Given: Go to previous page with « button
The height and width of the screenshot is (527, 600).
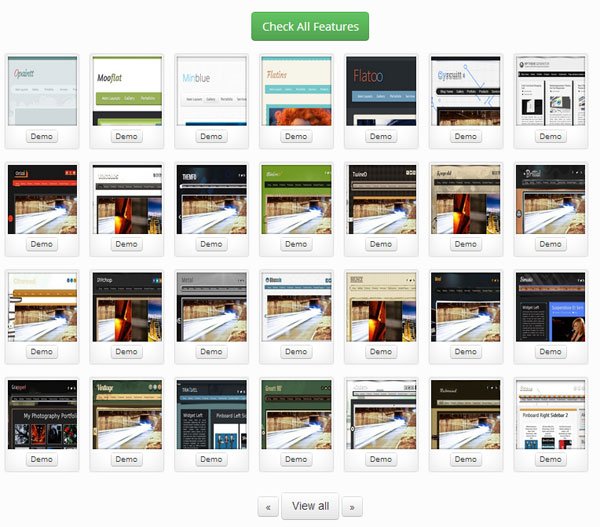Looking at the screenshot, I should (x=268, y=507).
